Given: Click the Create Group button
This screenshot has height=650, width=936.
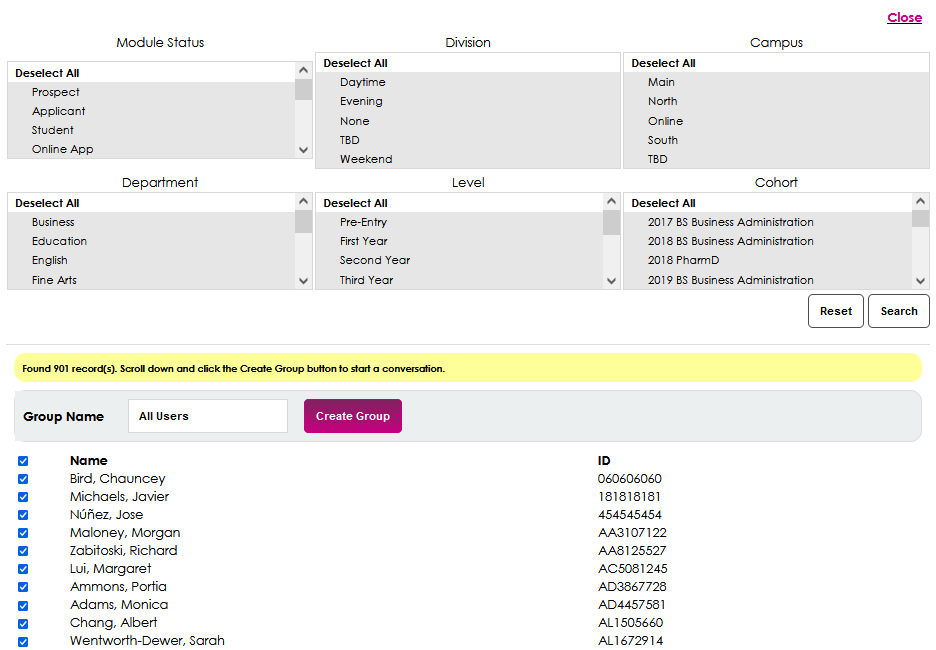Looking at the screenshot, I should (352, 416).
